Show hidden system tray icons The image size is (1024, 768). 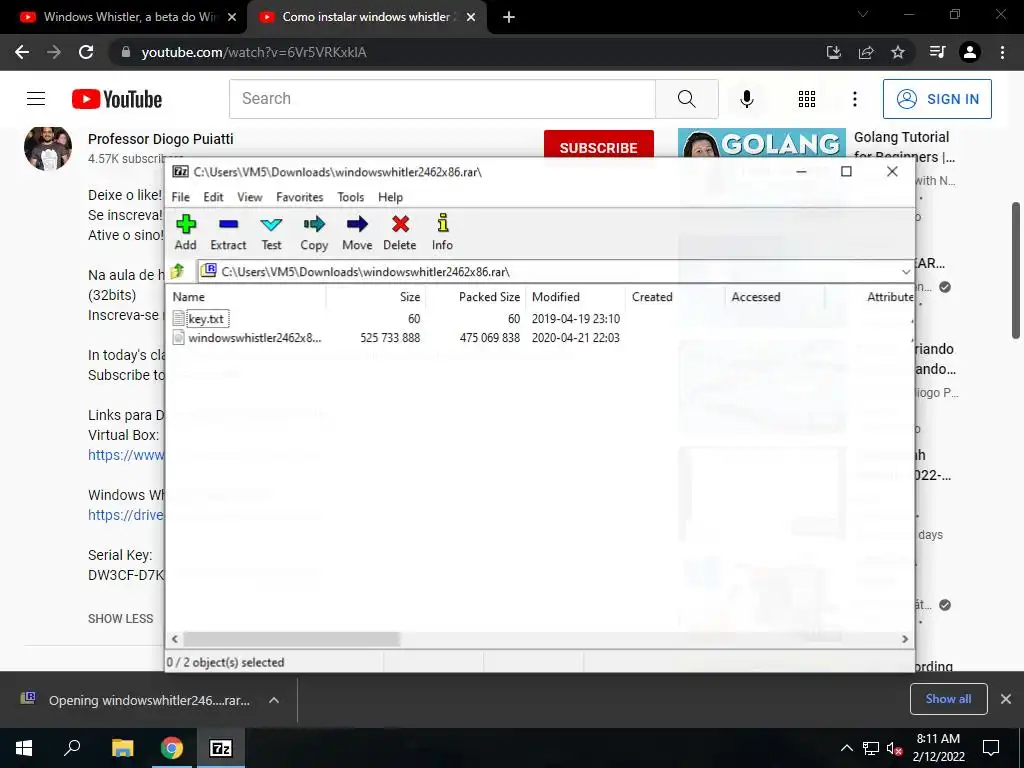(846, 748)
